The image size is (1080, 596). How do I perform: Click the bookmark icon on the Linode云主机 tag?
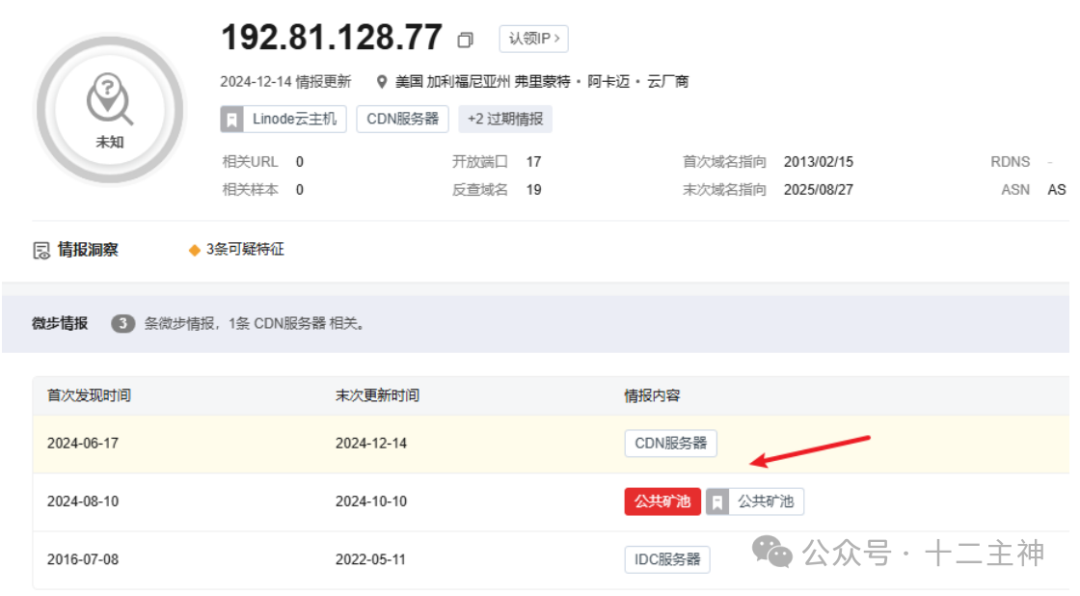pos(232,119)
